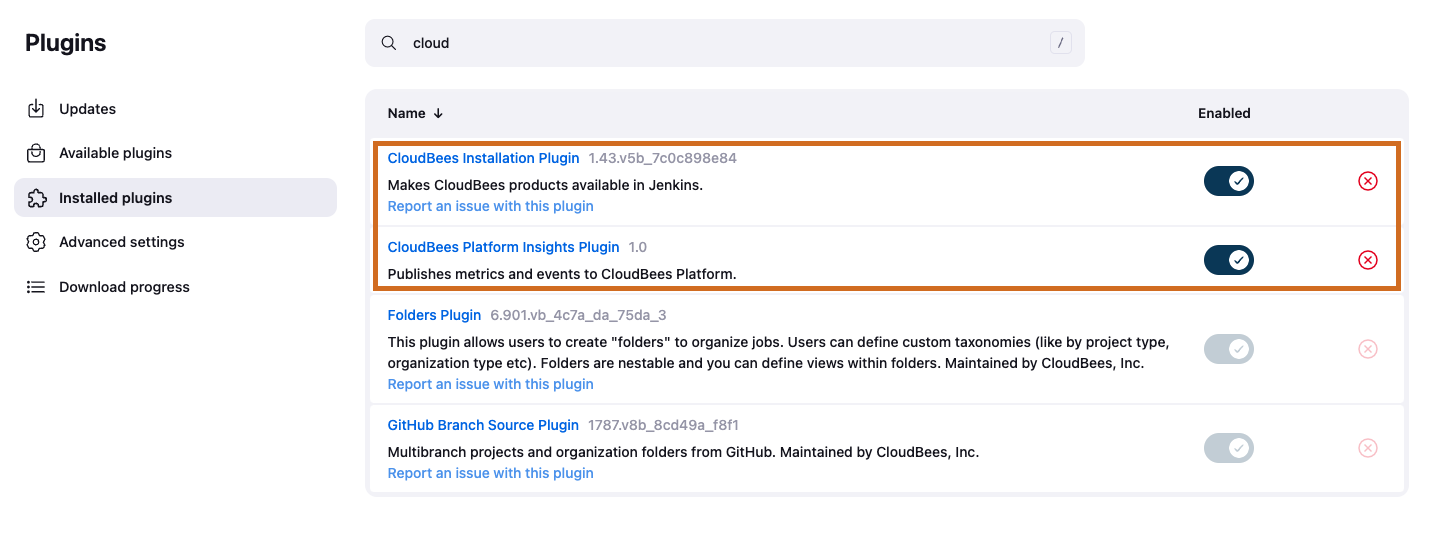Click the Available plugins shopping bag icon
The image size is (1433, 541).
point(36,153)
